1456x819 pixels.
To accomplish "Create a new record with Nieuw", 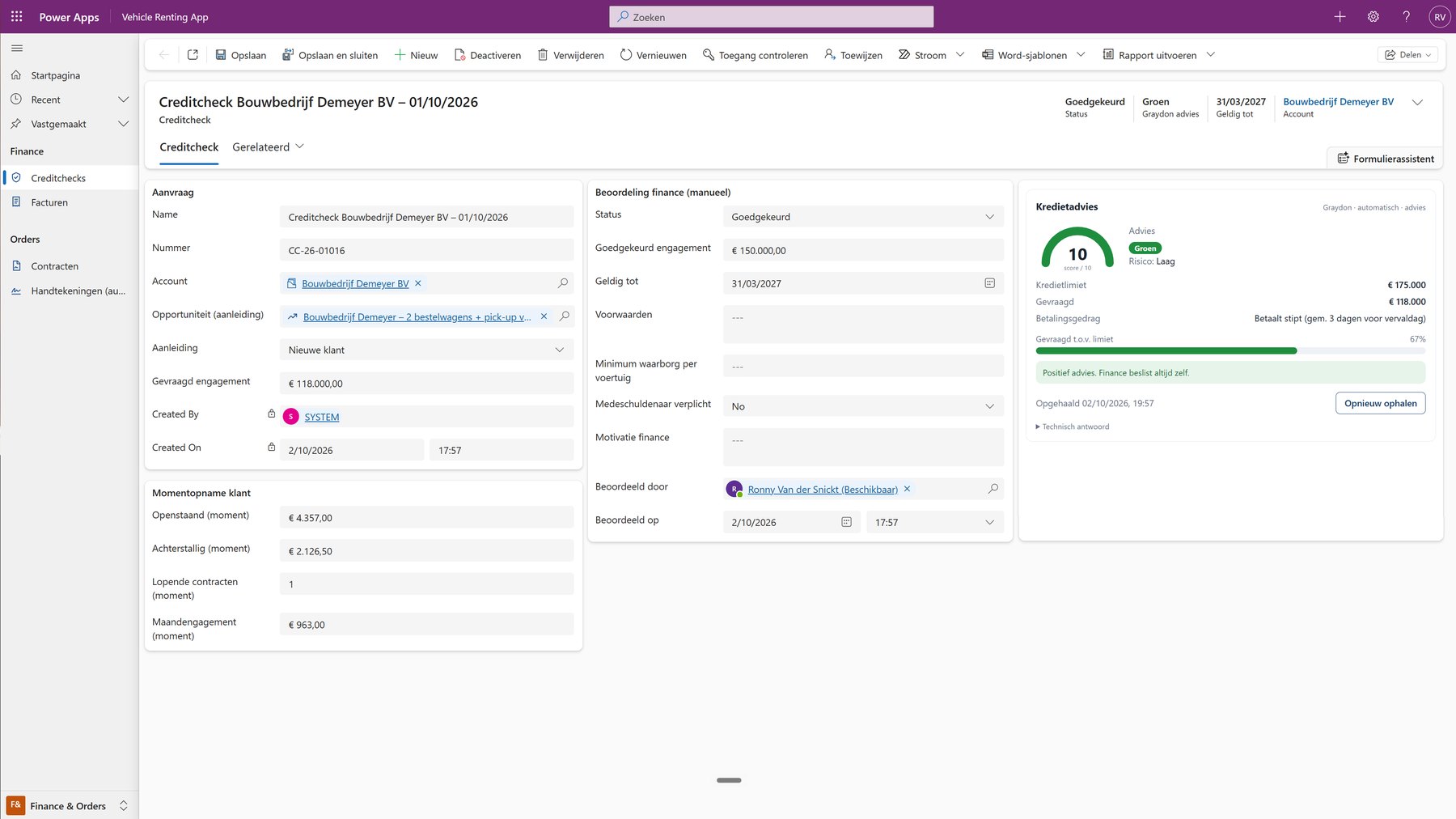I will point(416,55).
